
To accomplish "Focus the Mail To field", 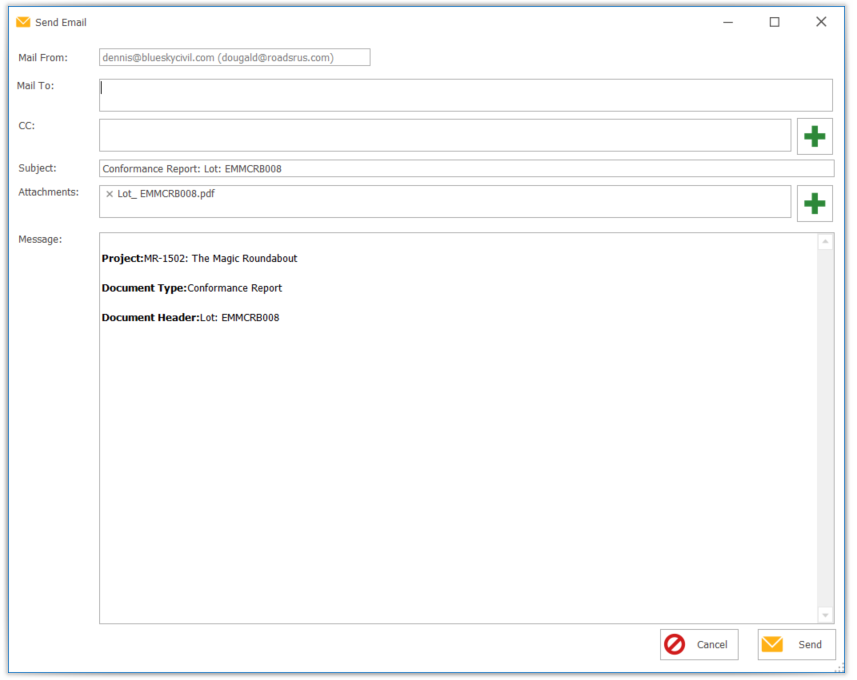I will coord(465,95).
